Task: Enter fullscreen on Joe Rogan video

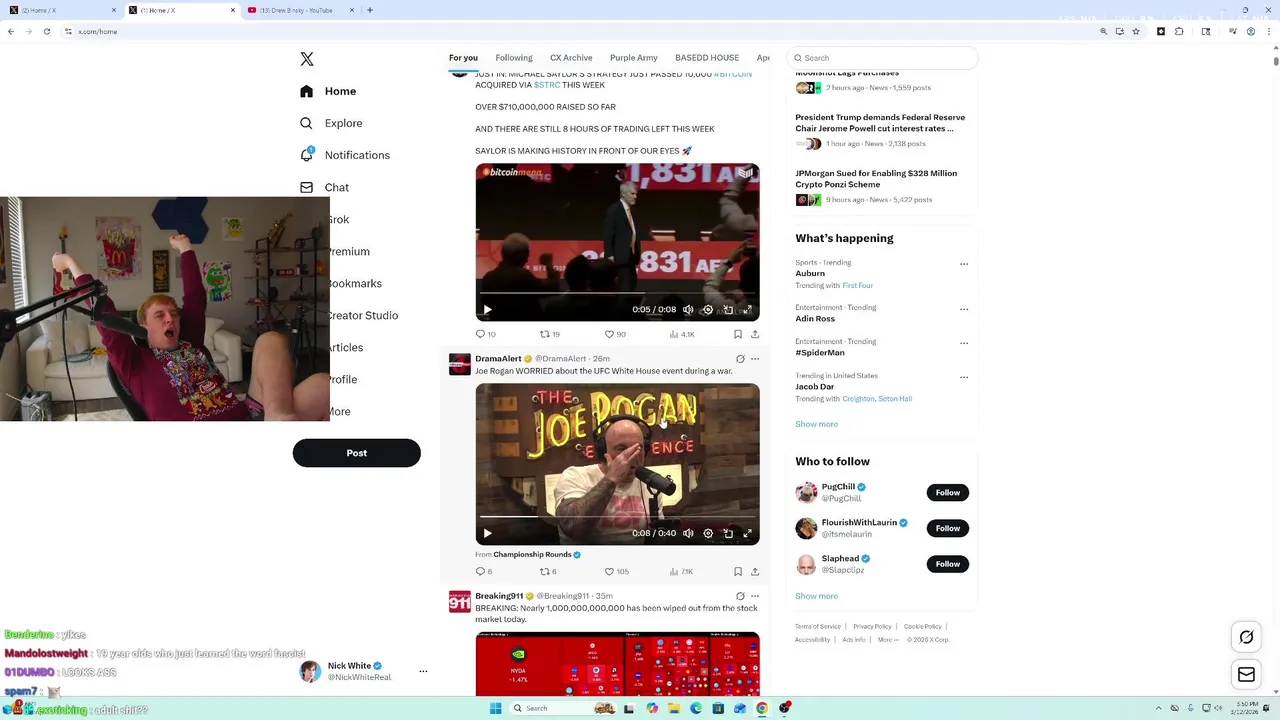Action: (747, 533)
